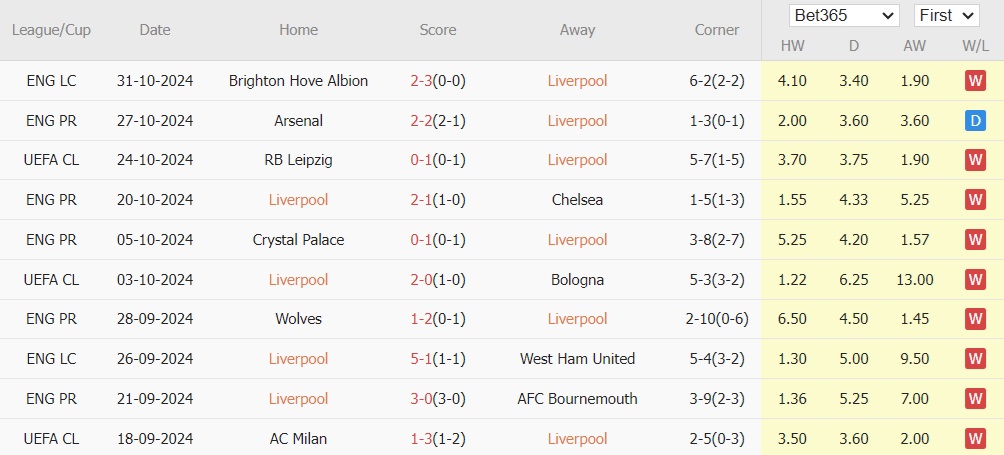
Task: Click W result badge for Crystal Palace match
Action: pyautogui.click(x=975, y=240)
